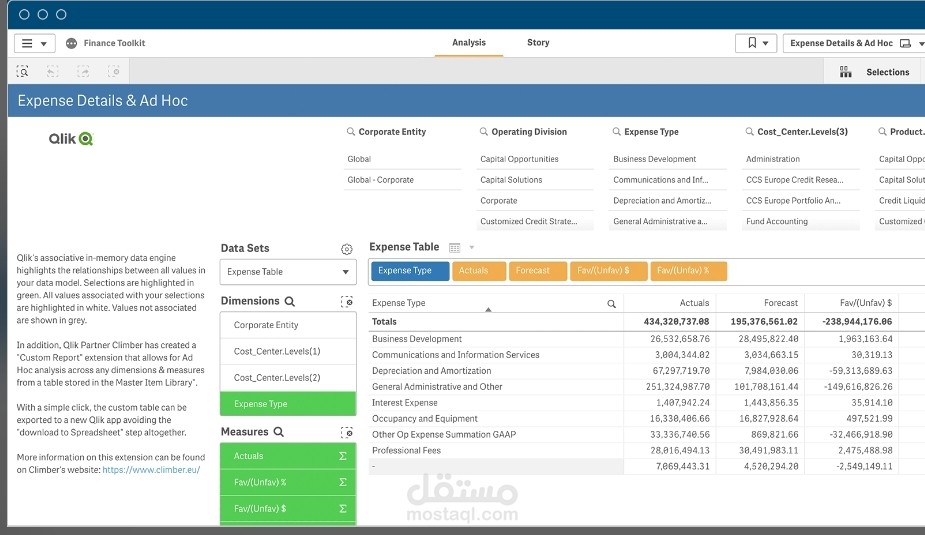Open the Selections tool
This screenshot has width=925, height=535.
click(x=874, y=72)
